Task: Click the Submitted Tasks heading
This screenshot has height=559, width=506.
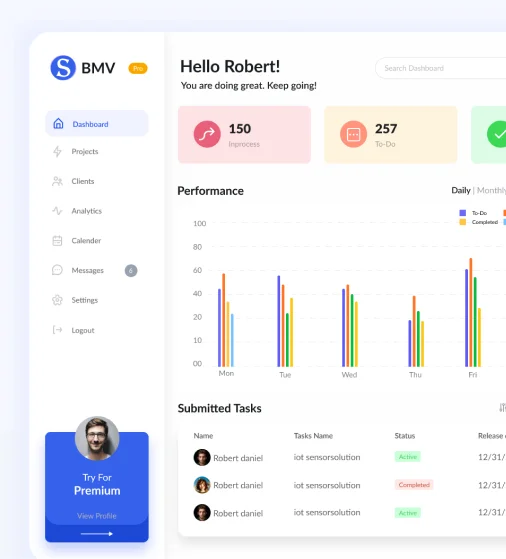Action: pos(220,408)
